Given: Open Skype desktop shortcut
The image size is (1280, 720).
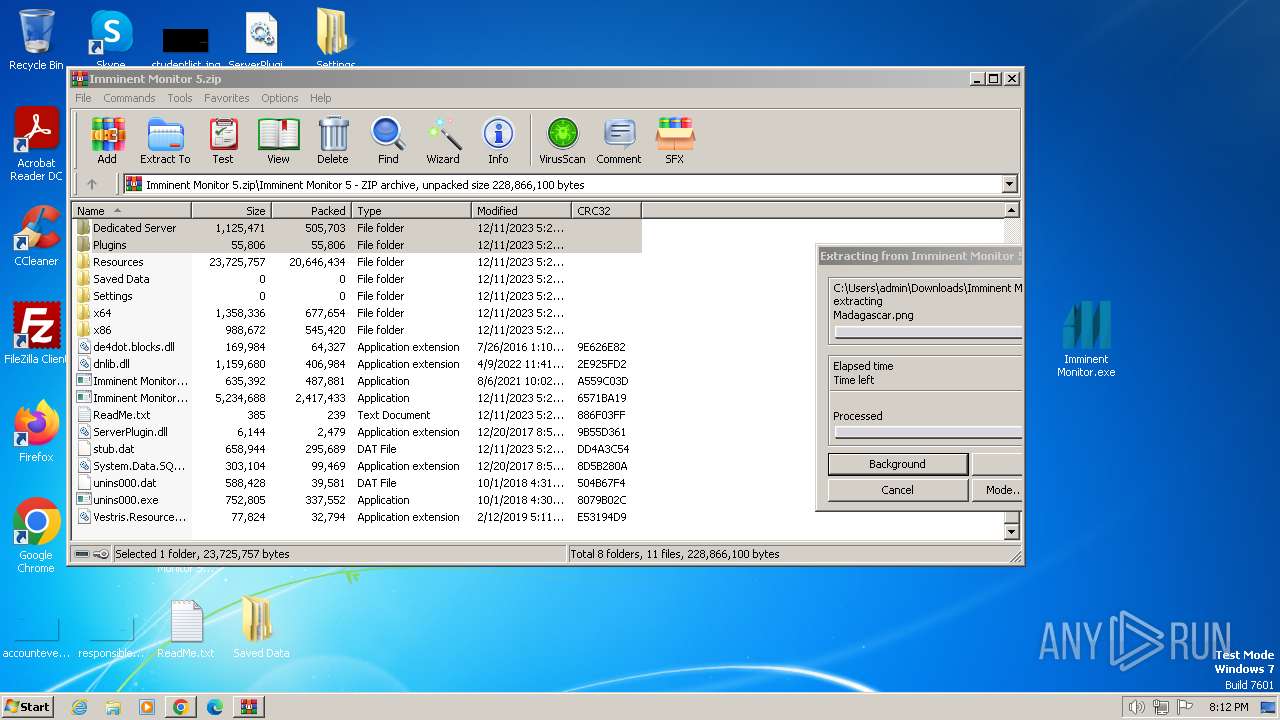Looking at the screenshot, I should 111,38.
